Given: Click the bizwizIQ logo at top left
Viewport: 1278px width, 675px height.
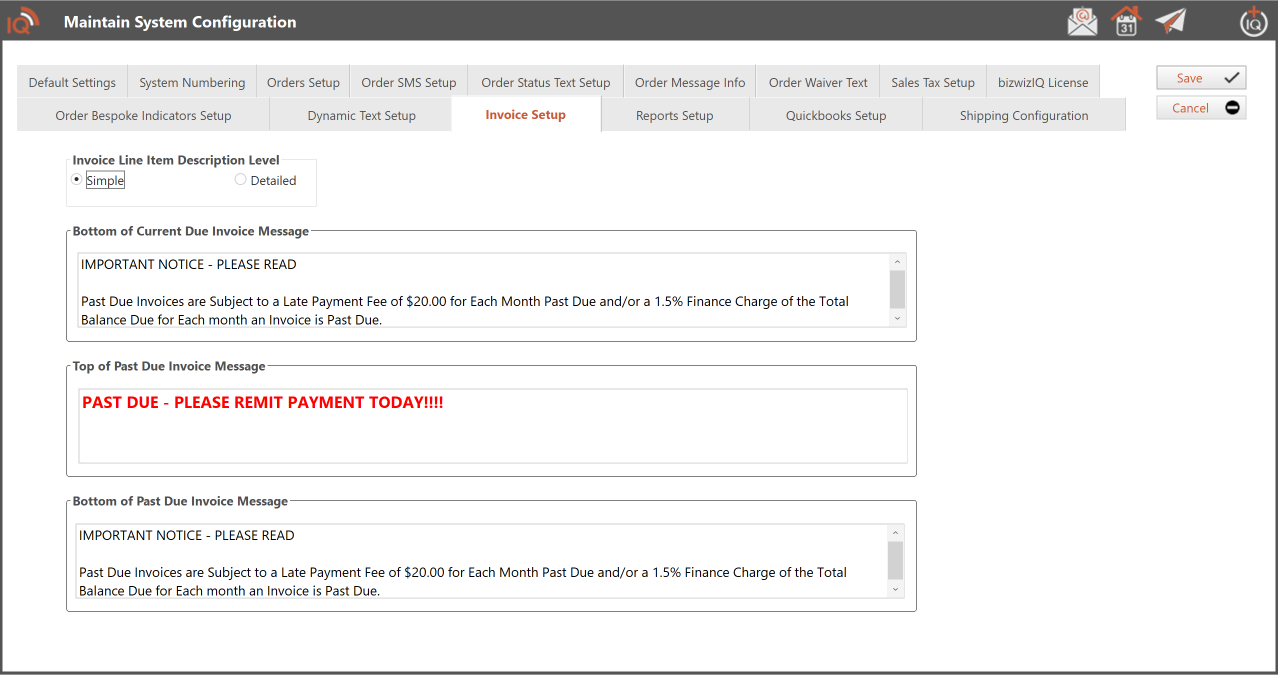Looking at the screenshot, I should tap(23, 21).
